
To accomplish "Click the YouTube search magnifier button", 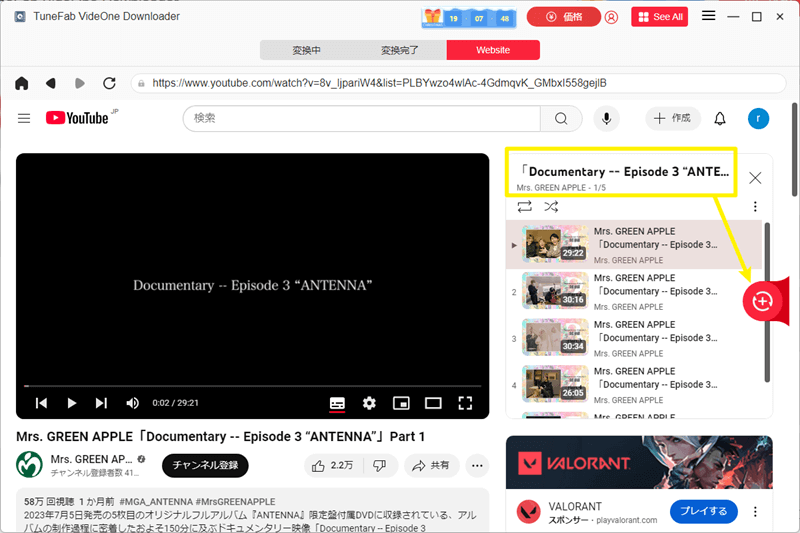I will (x=561, y=118).
